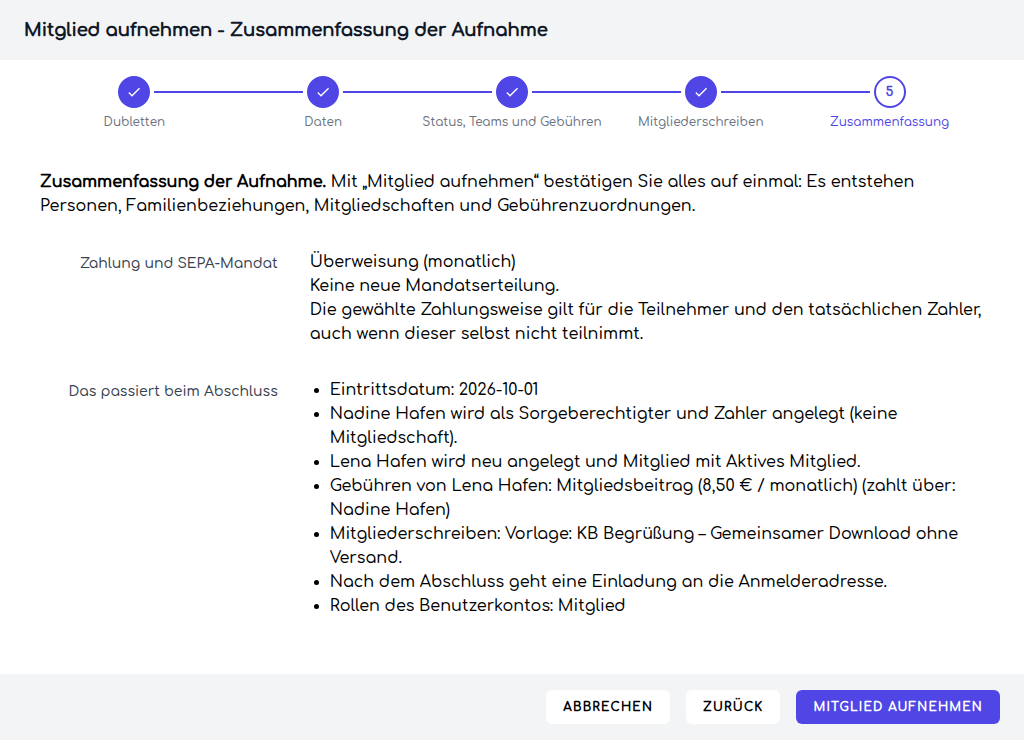Viewport: 1024px width, 740px height.
Task: Go to the Dubletten step label
Action: (134, 121)
